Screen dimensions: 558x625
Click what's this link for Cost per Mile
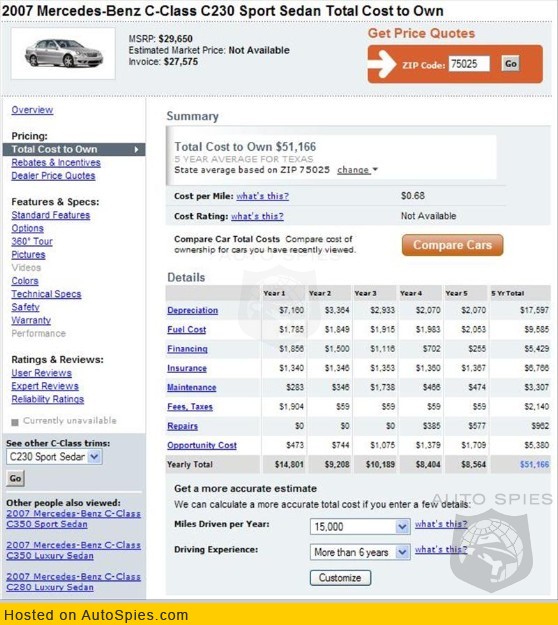(x=262, y=196)
